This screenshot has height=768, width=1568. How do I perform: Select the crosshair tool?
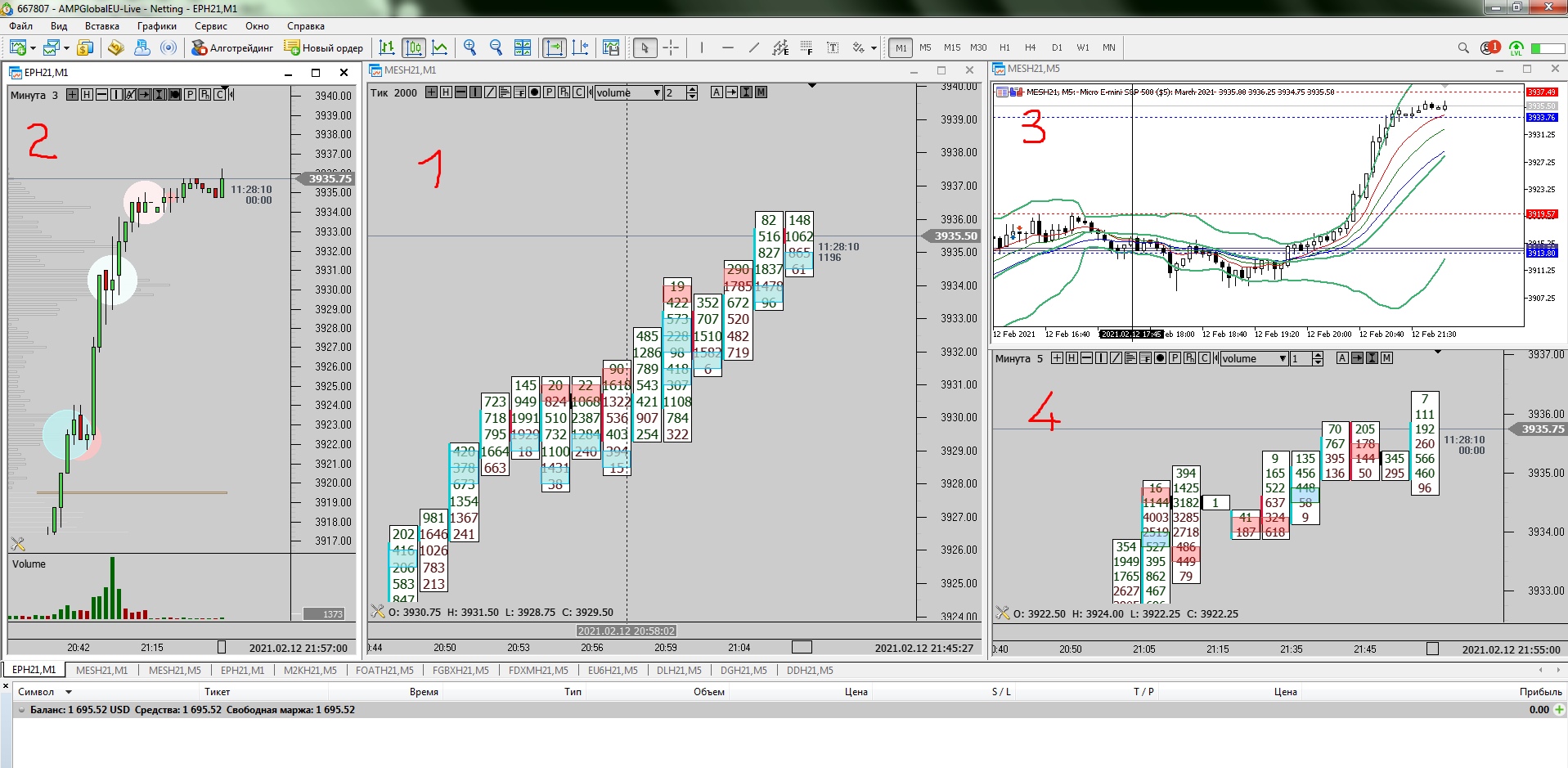[672, 47]
